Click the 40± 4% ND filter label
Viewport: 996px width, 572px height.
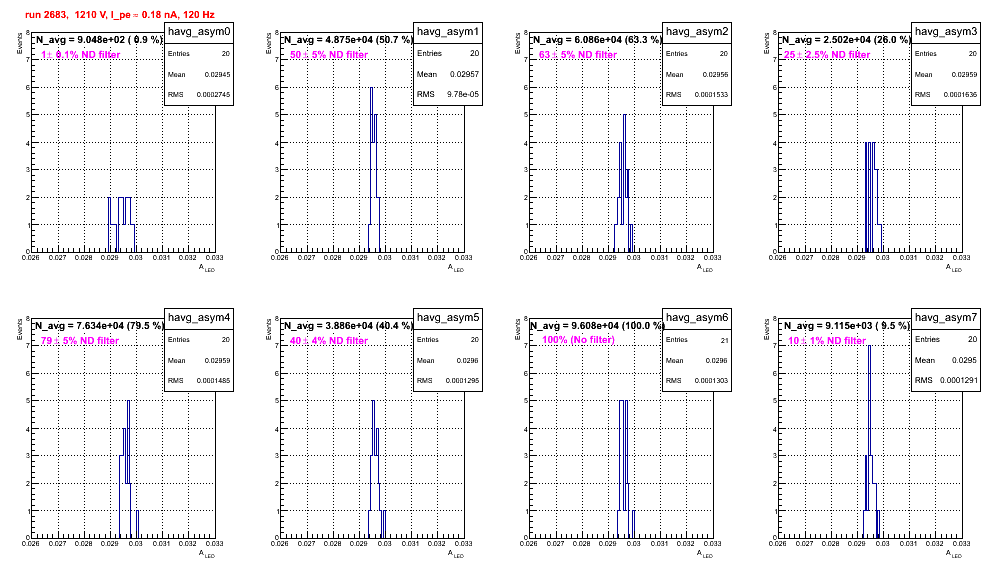[x=329, y=341]
